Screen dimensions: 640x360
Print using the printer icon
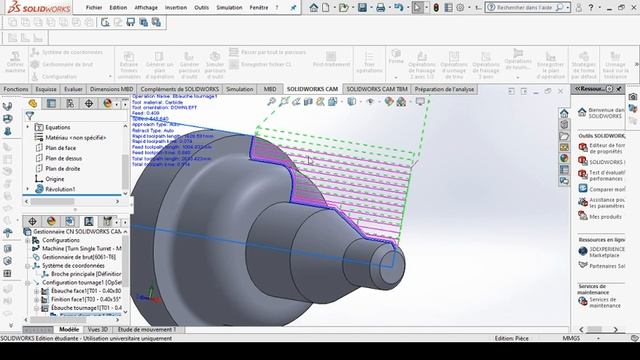tap(380, 7)
